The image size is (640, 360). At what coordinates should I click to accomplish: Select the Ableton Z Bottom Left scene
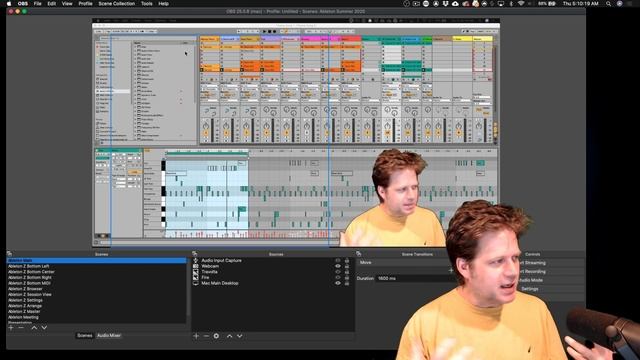coord(97,266)
